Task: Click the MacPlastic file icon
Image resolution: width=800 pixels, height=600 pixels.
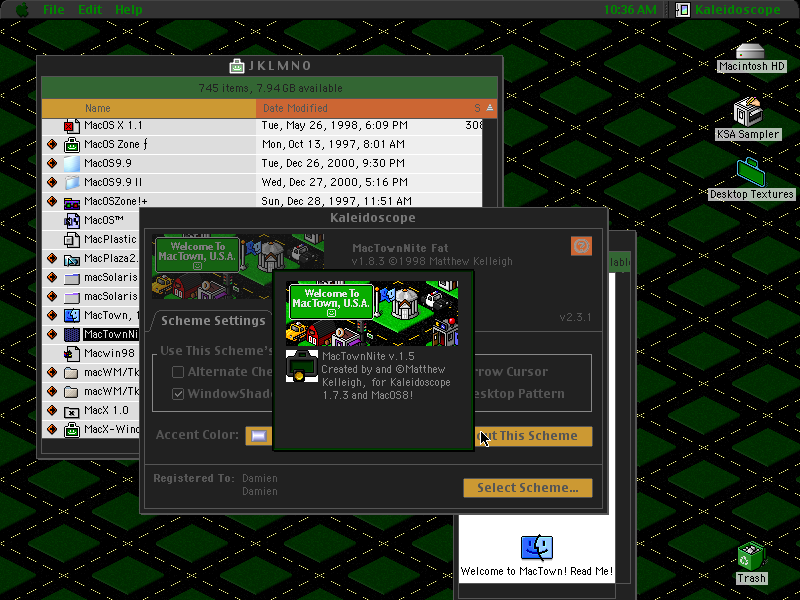Action: coord(71,240)
